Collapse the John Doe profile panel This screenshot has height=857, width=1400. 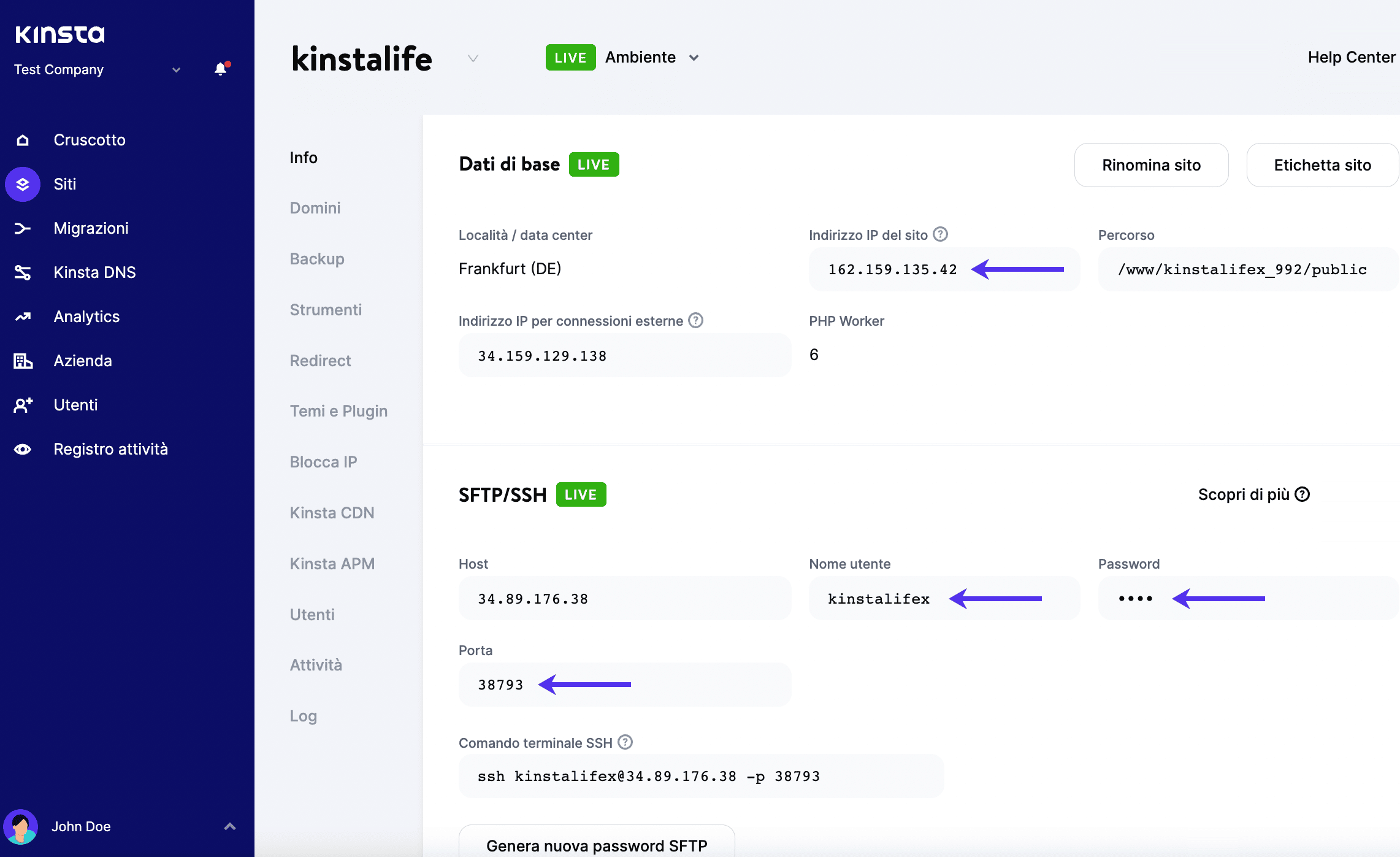tap(231, 826)
